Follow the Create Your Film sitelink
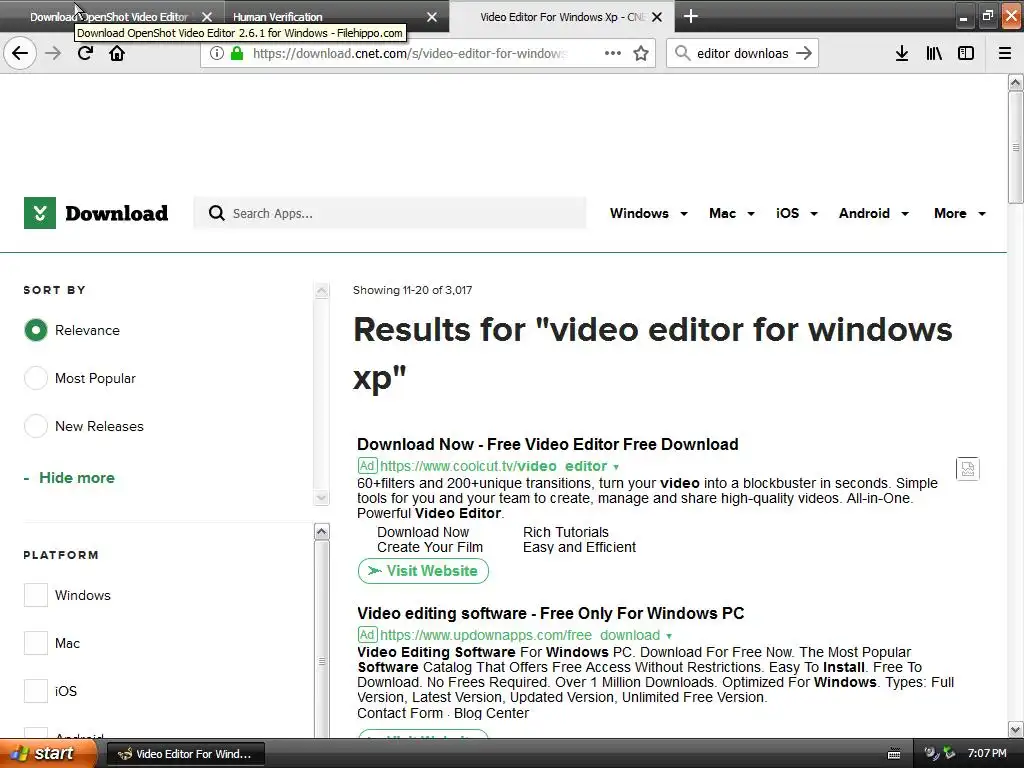Viewport: 1024px width, 768px height. click(x=430, y=547)
